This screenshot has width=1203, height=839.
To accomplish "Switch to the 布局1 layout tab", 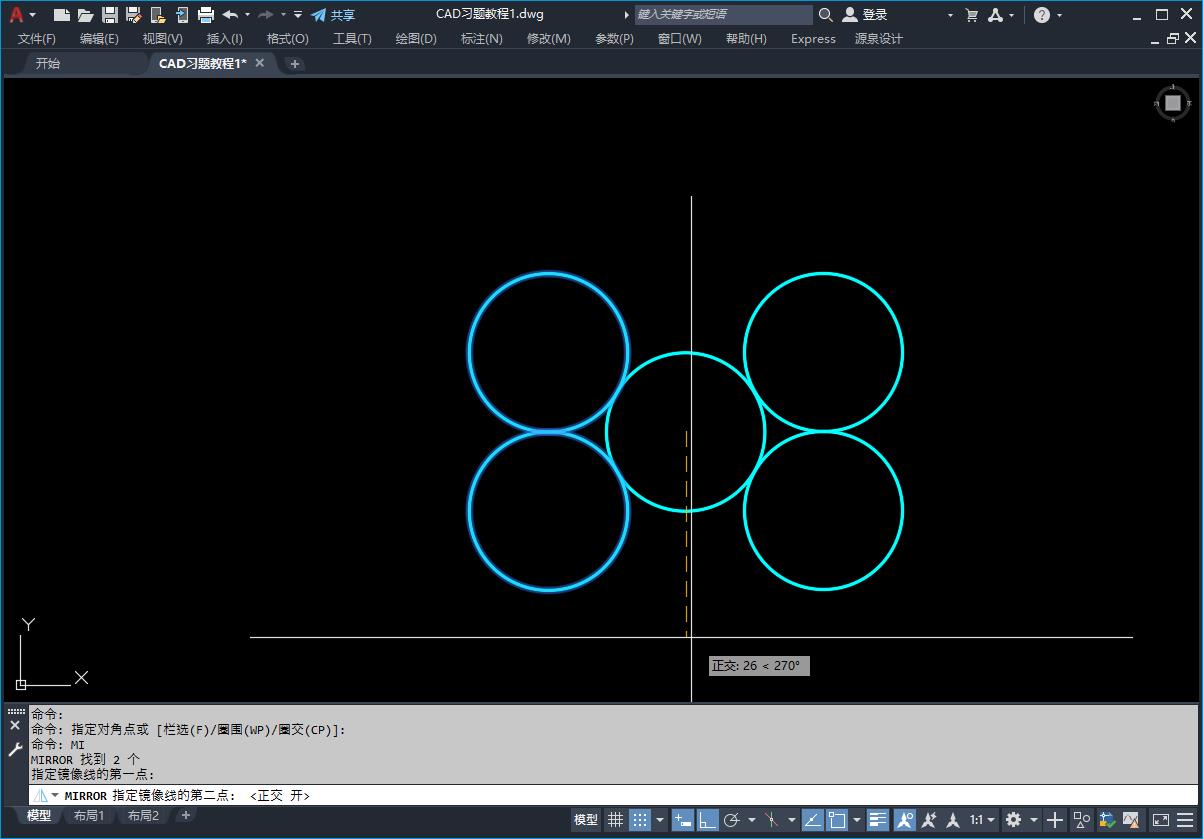I will point(89,816).
